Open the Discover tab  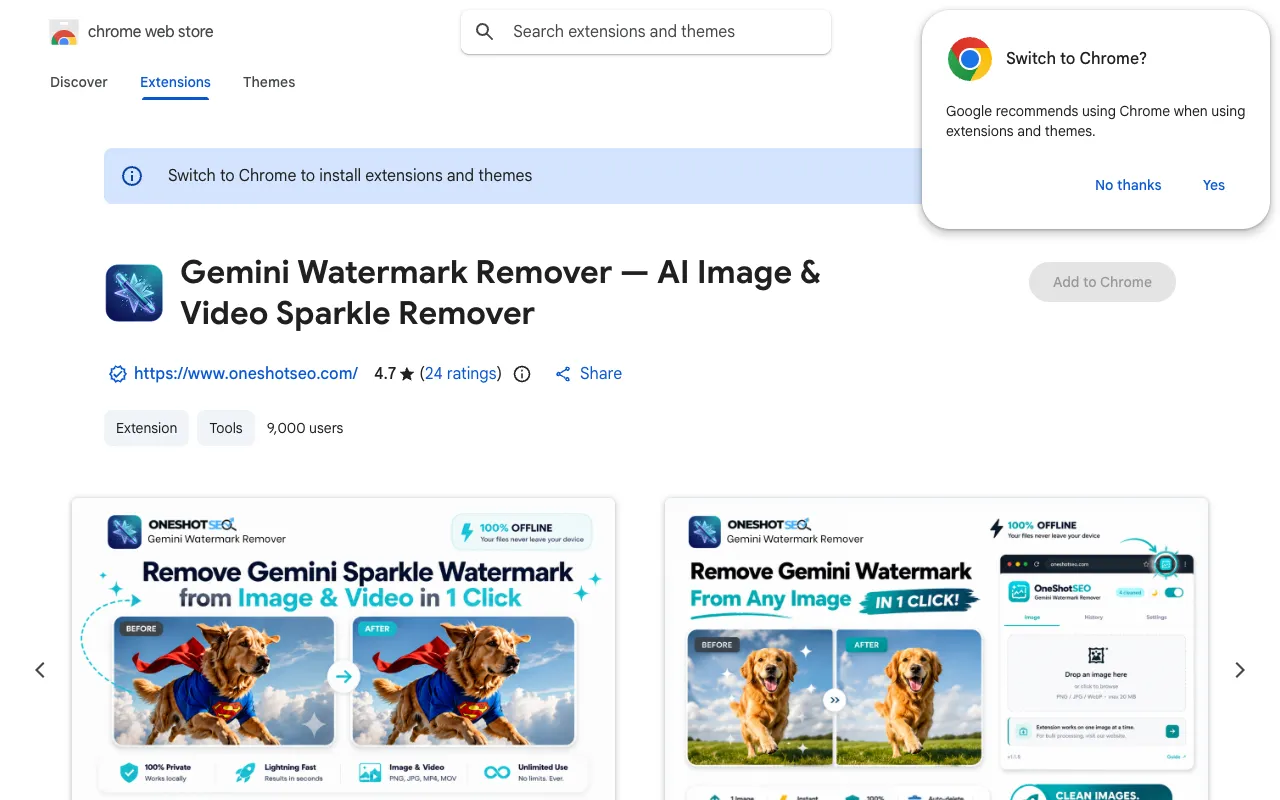tap(79, 82)
